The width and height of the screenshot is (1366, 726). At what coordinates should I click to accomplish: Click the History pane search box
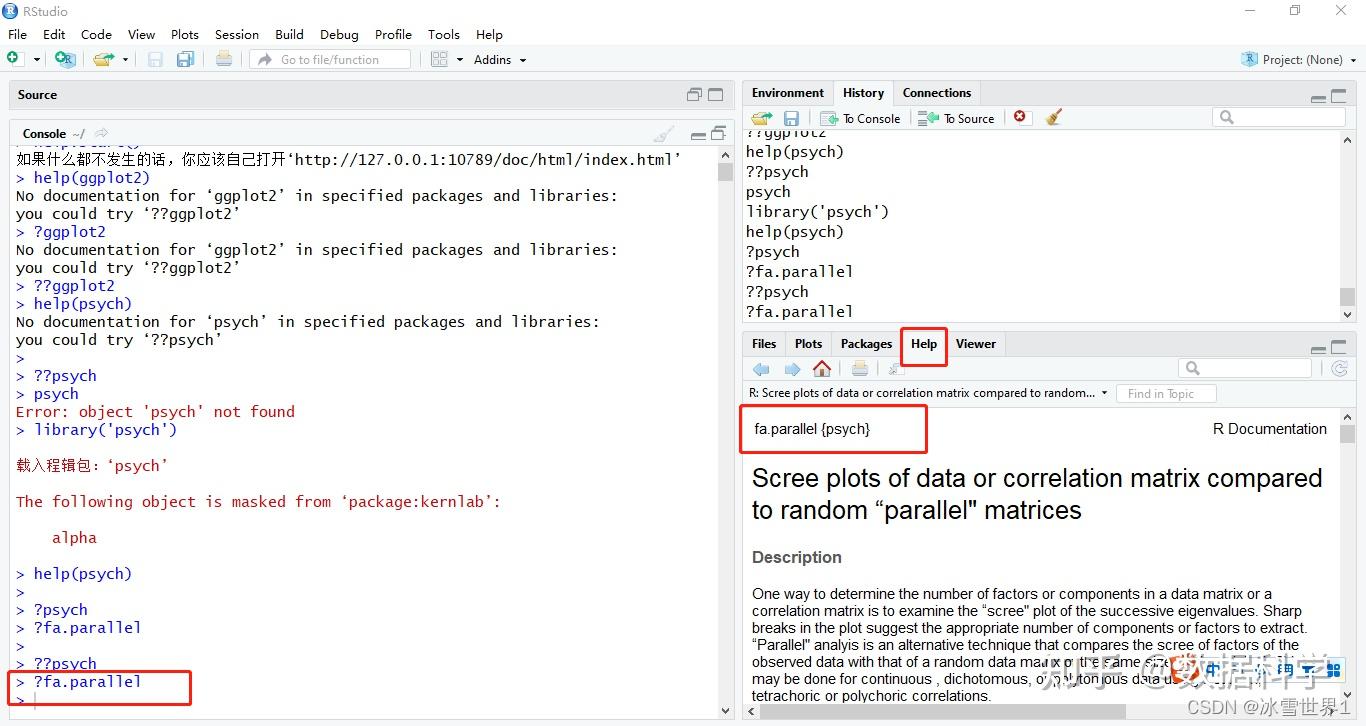coord(1279,118)
